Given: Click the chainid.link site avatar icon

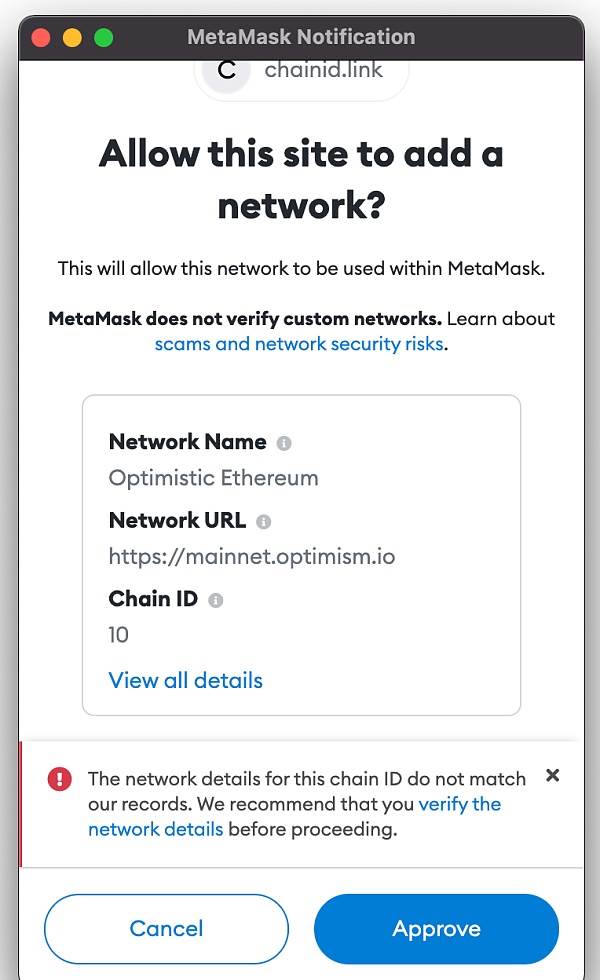Looking at the screenshot, I should [x=226, y=71].
